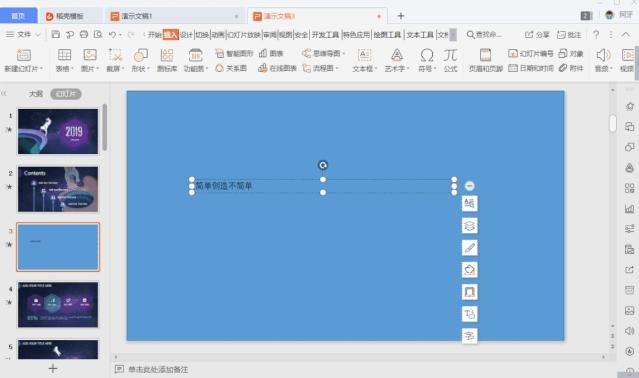Open the 图标库 icon library
Image resolution: width=639 pixels, height=378 pixels.
(x=167, y=60)
